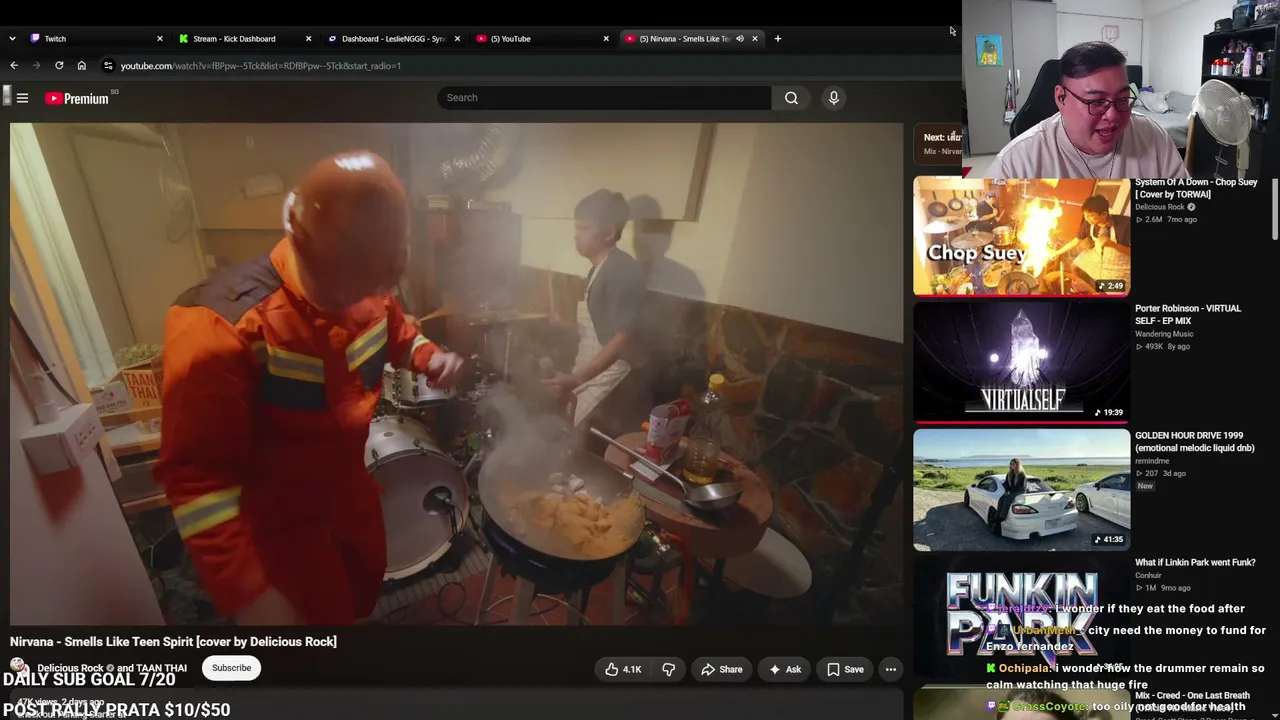The height and width of the screenshot is (720, 1280).
Task: Expand the browser tab search dropdown
Action: pos(12,39)
